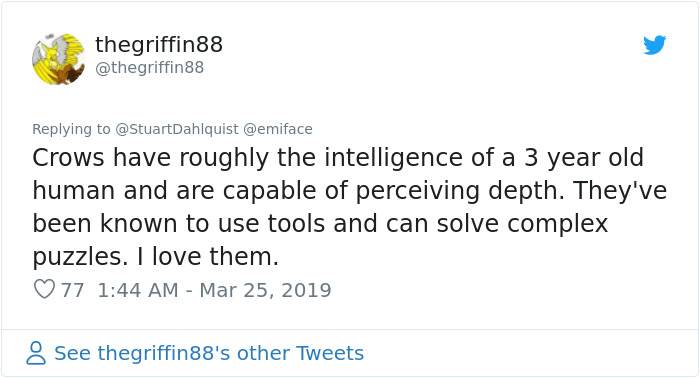Open thegriffin88's griffin avatar picture
700x378 pixels.
click(x=58, y=59)
